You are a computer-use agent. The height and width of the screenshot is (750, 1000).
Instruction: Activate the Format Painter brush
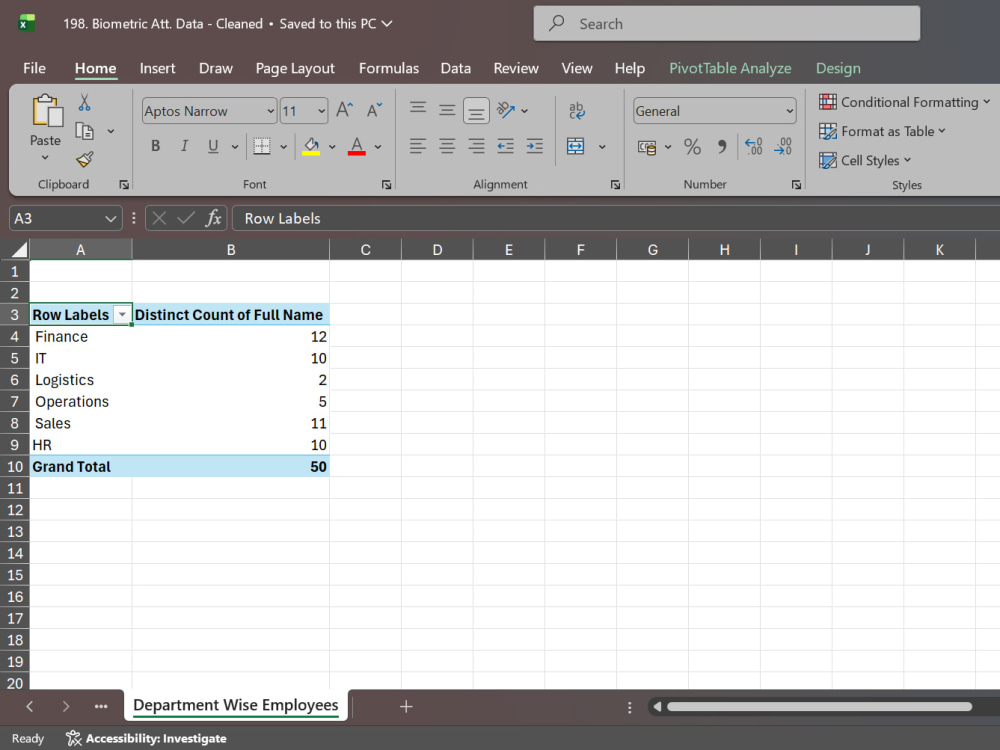tap(84, 159)
